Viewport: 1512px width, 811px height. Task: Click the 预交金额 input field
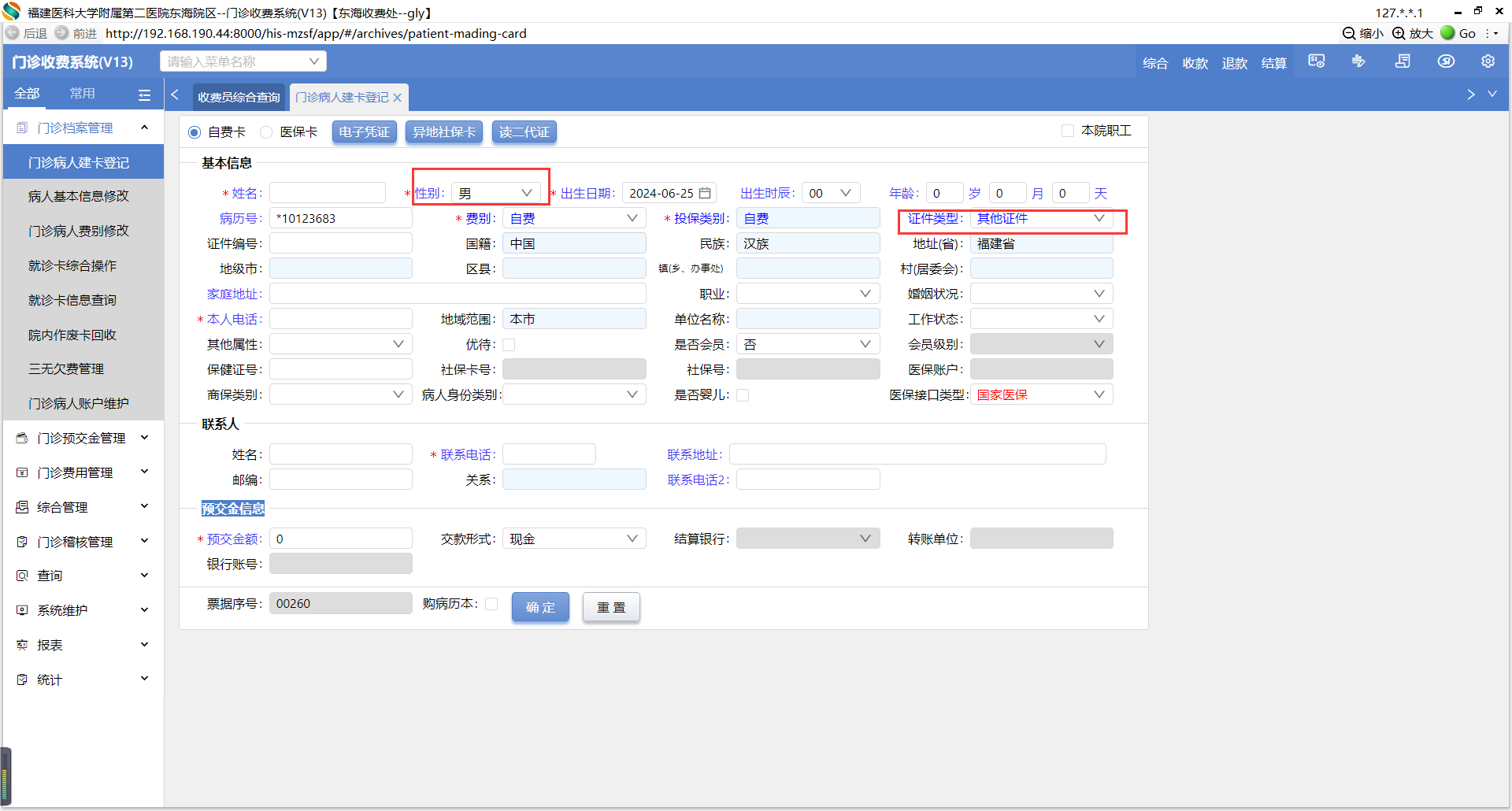point(341,539)
